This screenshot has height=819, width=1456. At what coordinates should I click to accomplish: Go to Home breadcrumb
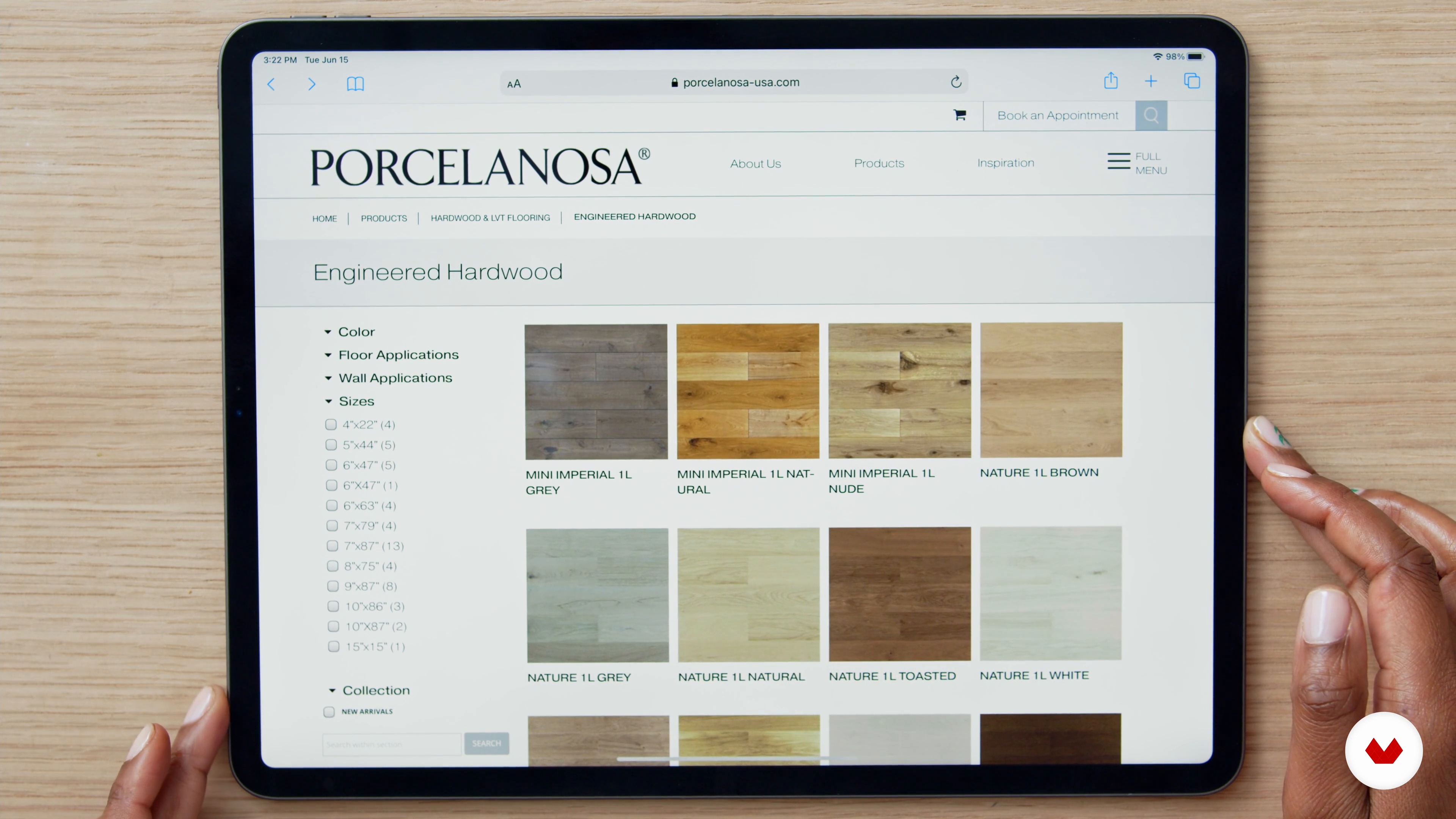(325, 219)
